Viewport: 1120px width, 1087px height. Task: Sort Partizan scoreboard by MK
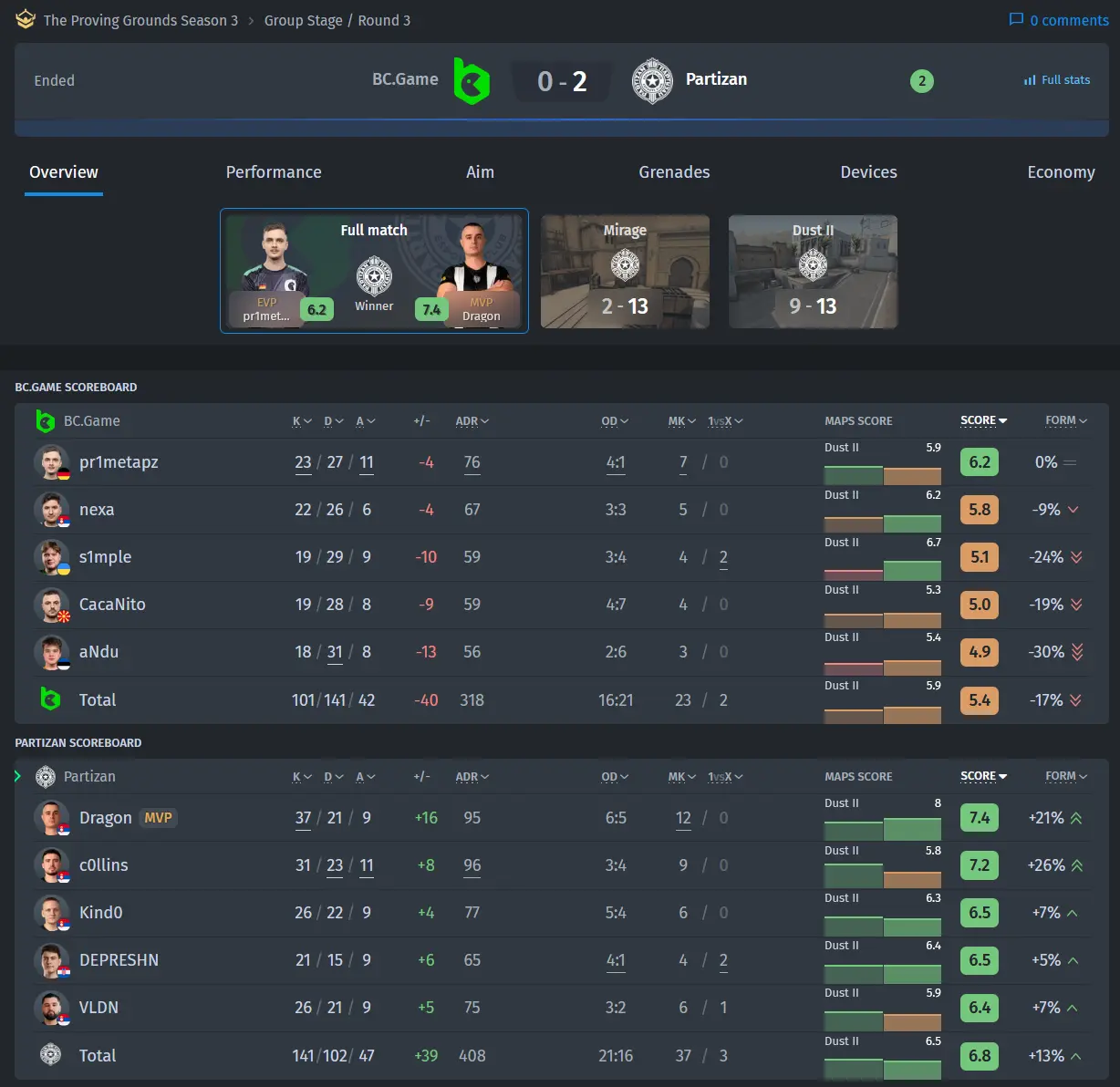682,777
